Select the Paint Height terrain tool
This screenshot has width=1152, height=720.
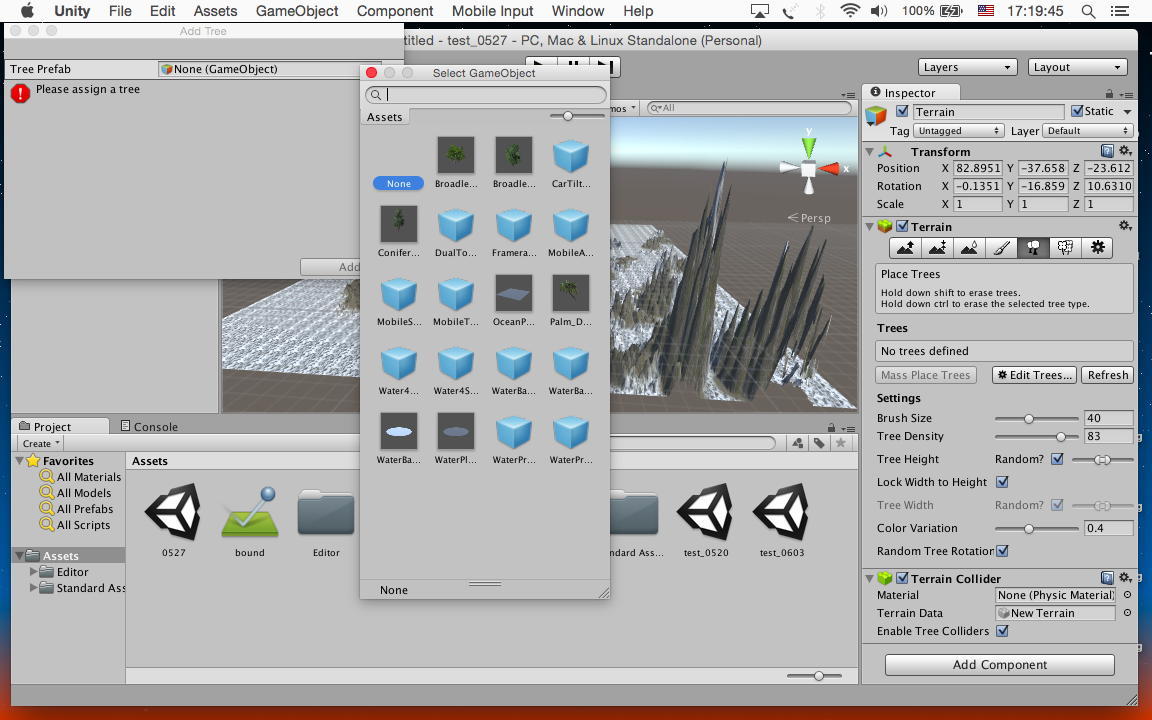[x=938, y=248]
